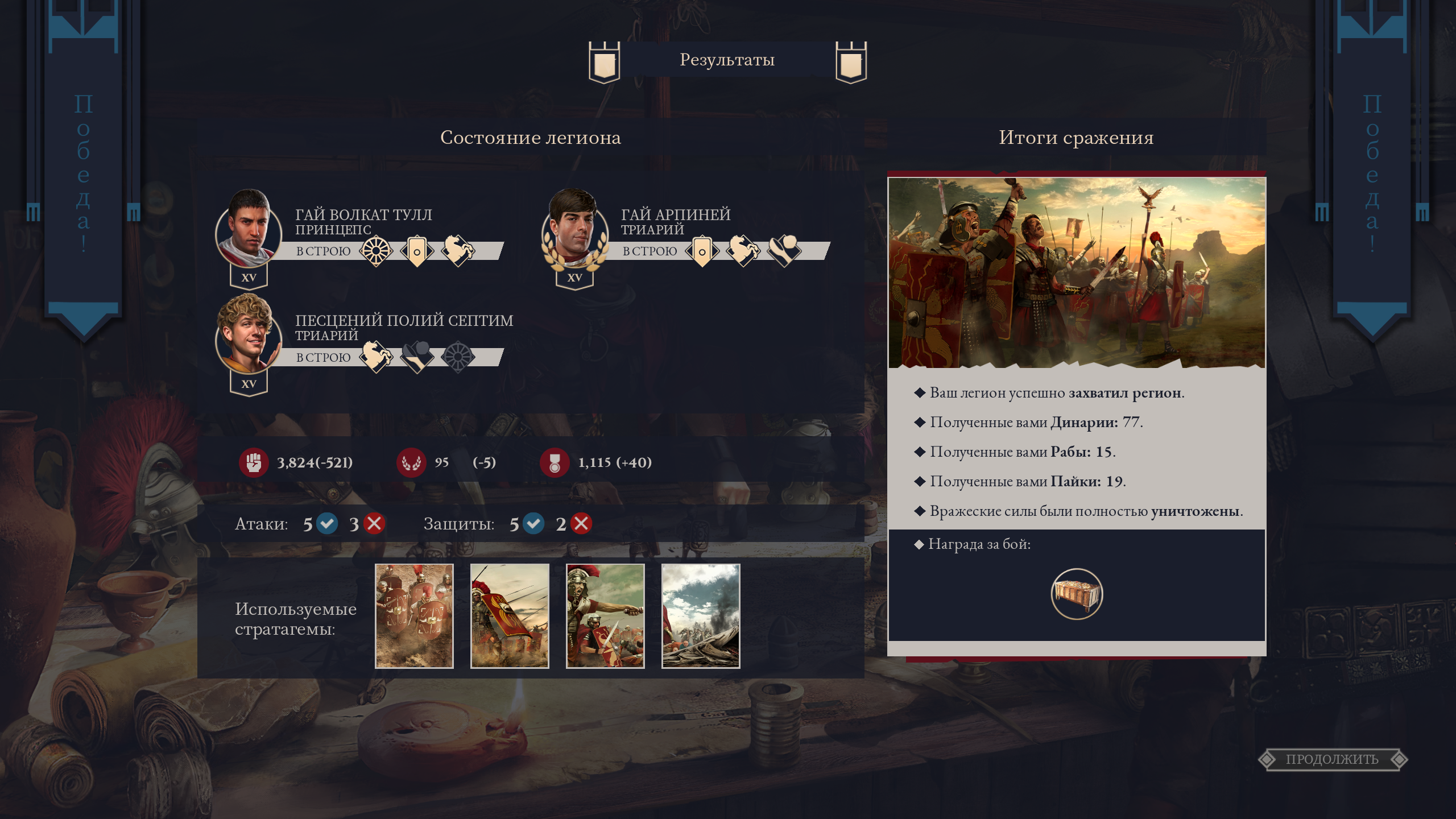Select portrait of Гай Волкат Тулл
This screenshot has height=819, width=1456.
(249, 229)
